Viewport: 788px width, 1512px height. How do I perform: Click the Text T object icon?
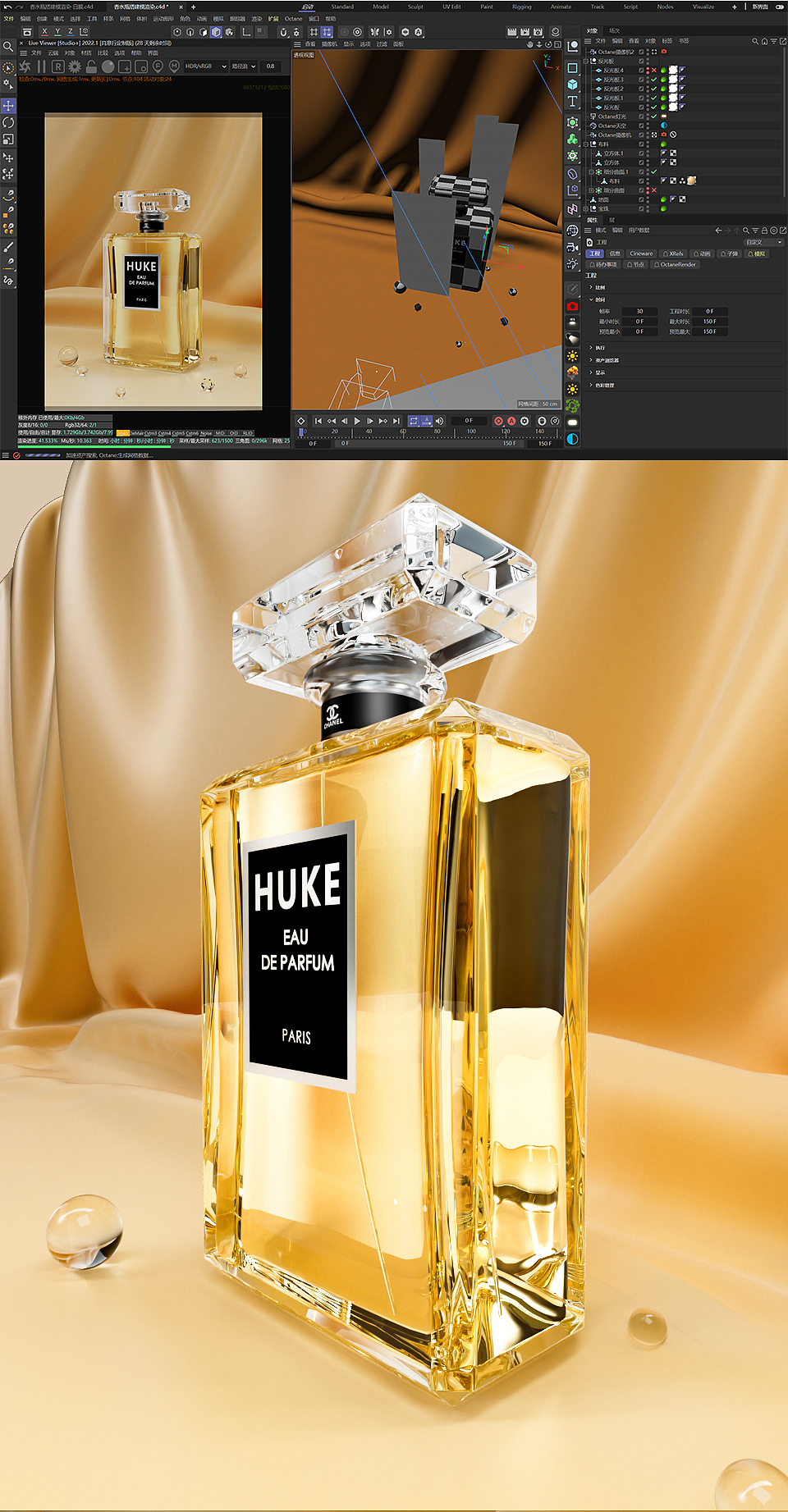(572, 102)
